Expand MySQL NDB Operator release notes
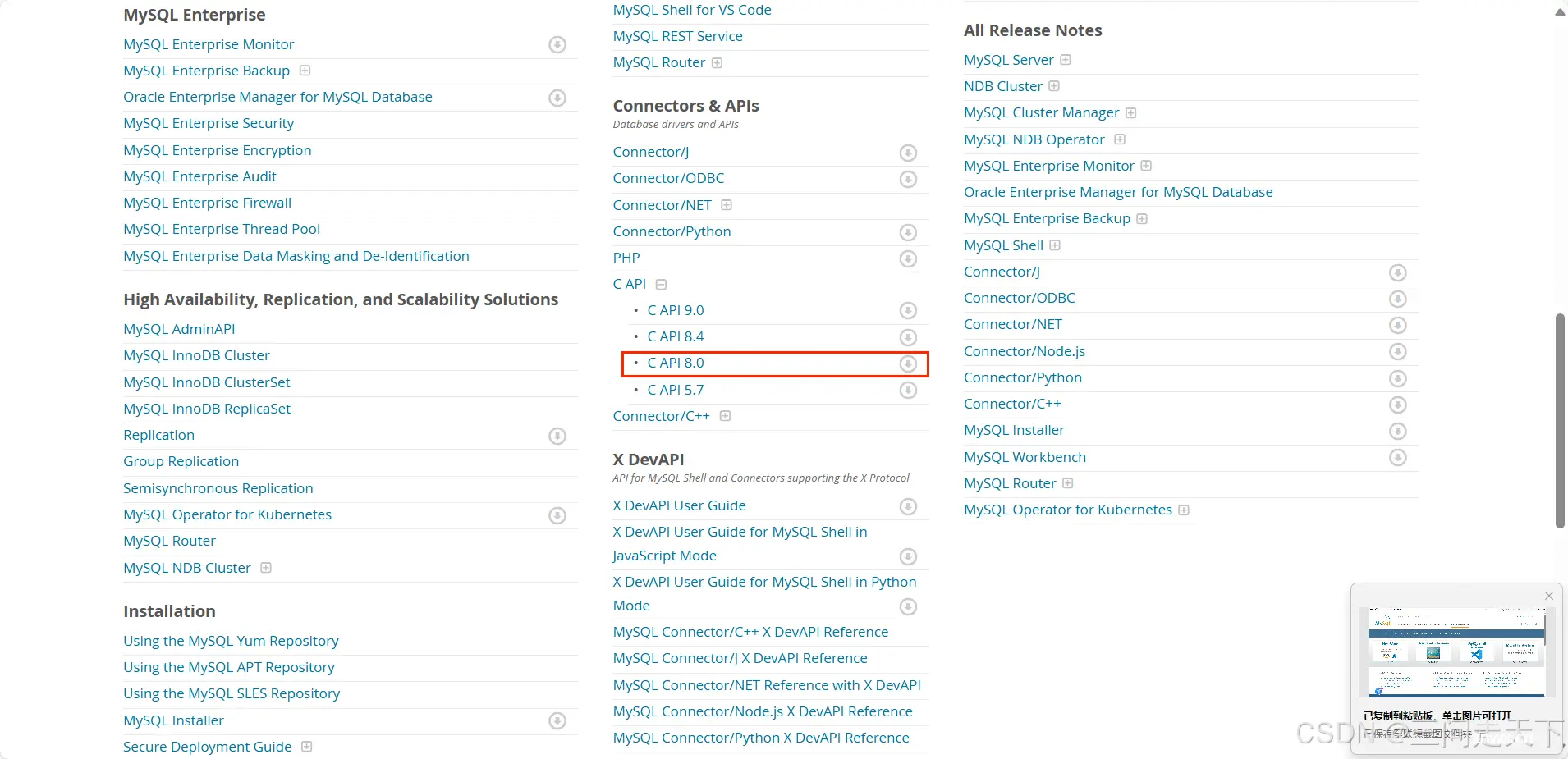The width and height of the screenshot is (1568, 759). [x=1120, y=139]
